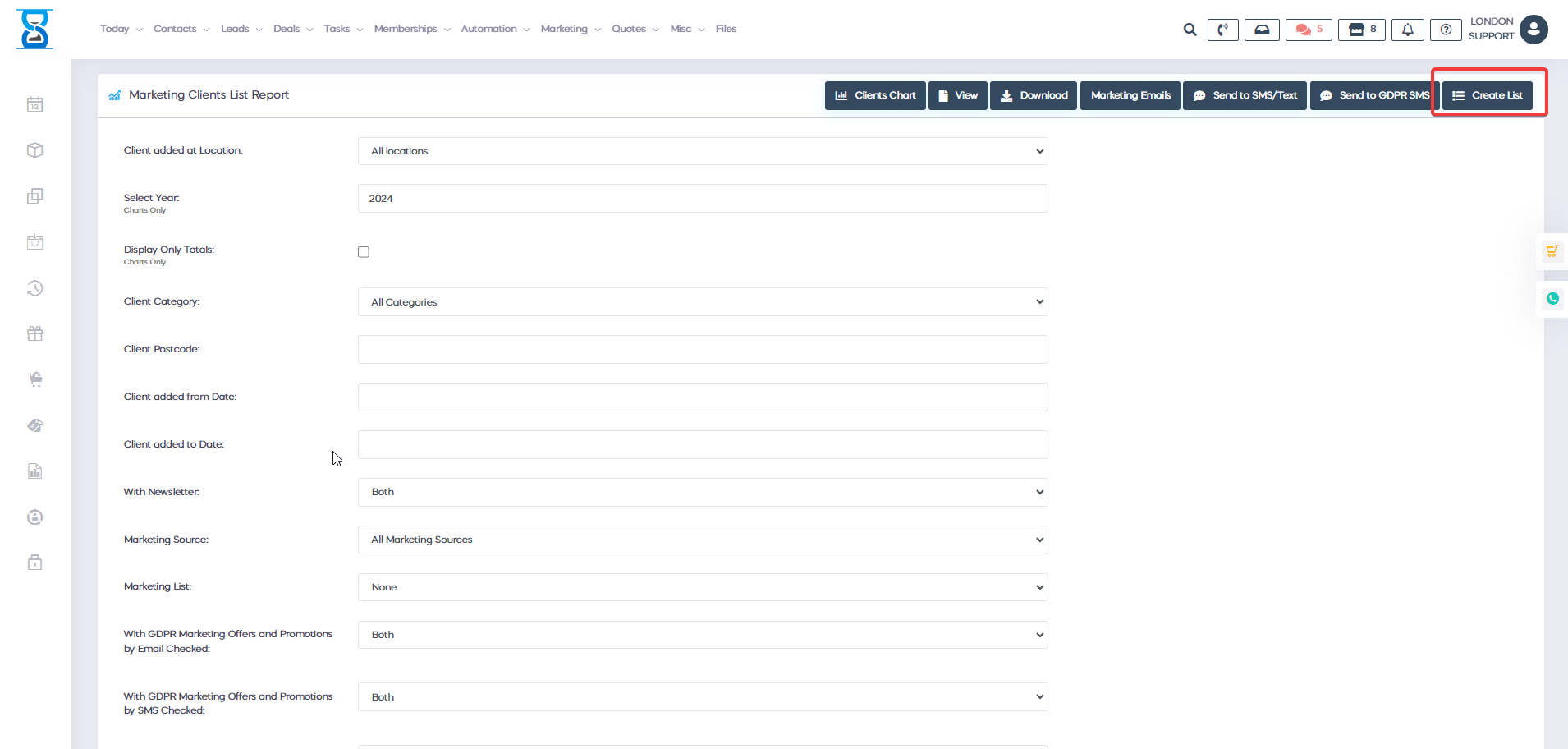This screenshot has height=749, width=1568.
Task: Tick the Display Only Totals checkbox
Action: coord(364,252)
